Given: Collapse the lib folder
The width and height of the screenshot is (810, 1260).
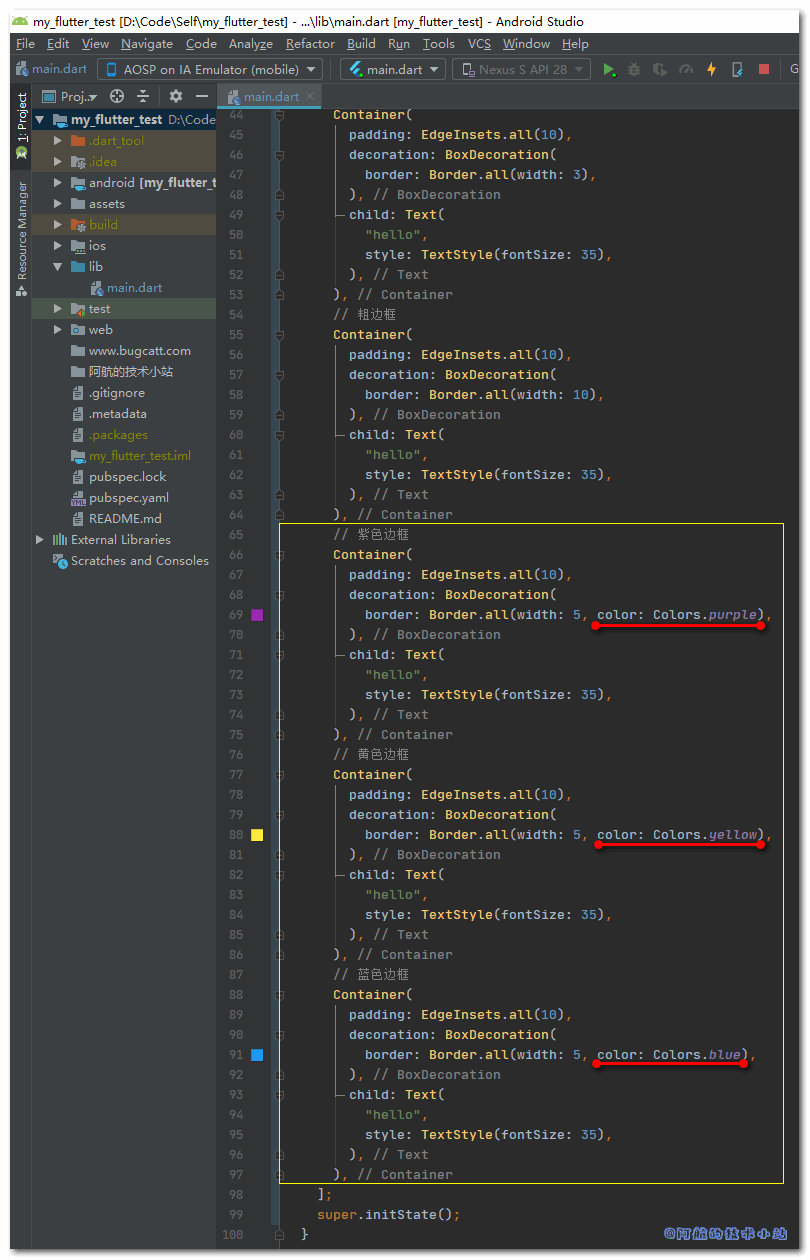Looking at the screenshot, I should coord(58,267).
